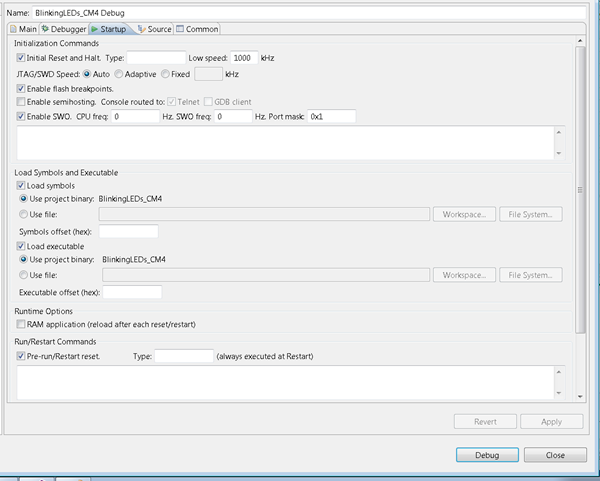Viewport: 600px width, 481px height.
Task: Click the initialization commands text area
Action: click(285, 143)
